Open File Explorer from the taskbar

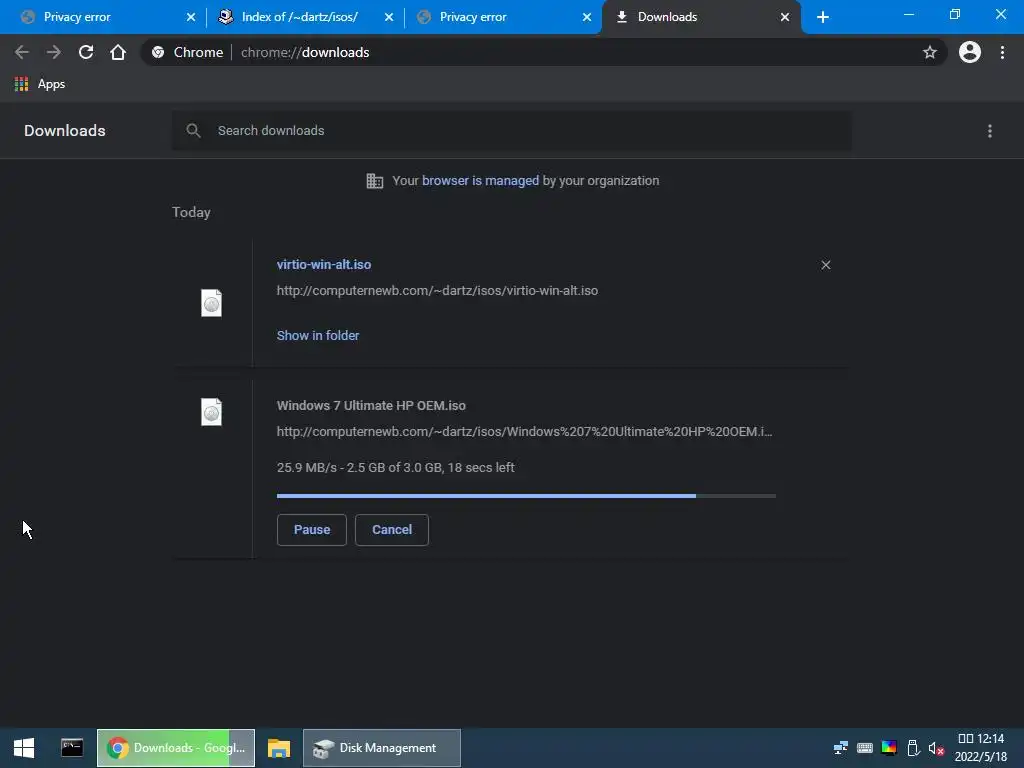click(279, 748)
